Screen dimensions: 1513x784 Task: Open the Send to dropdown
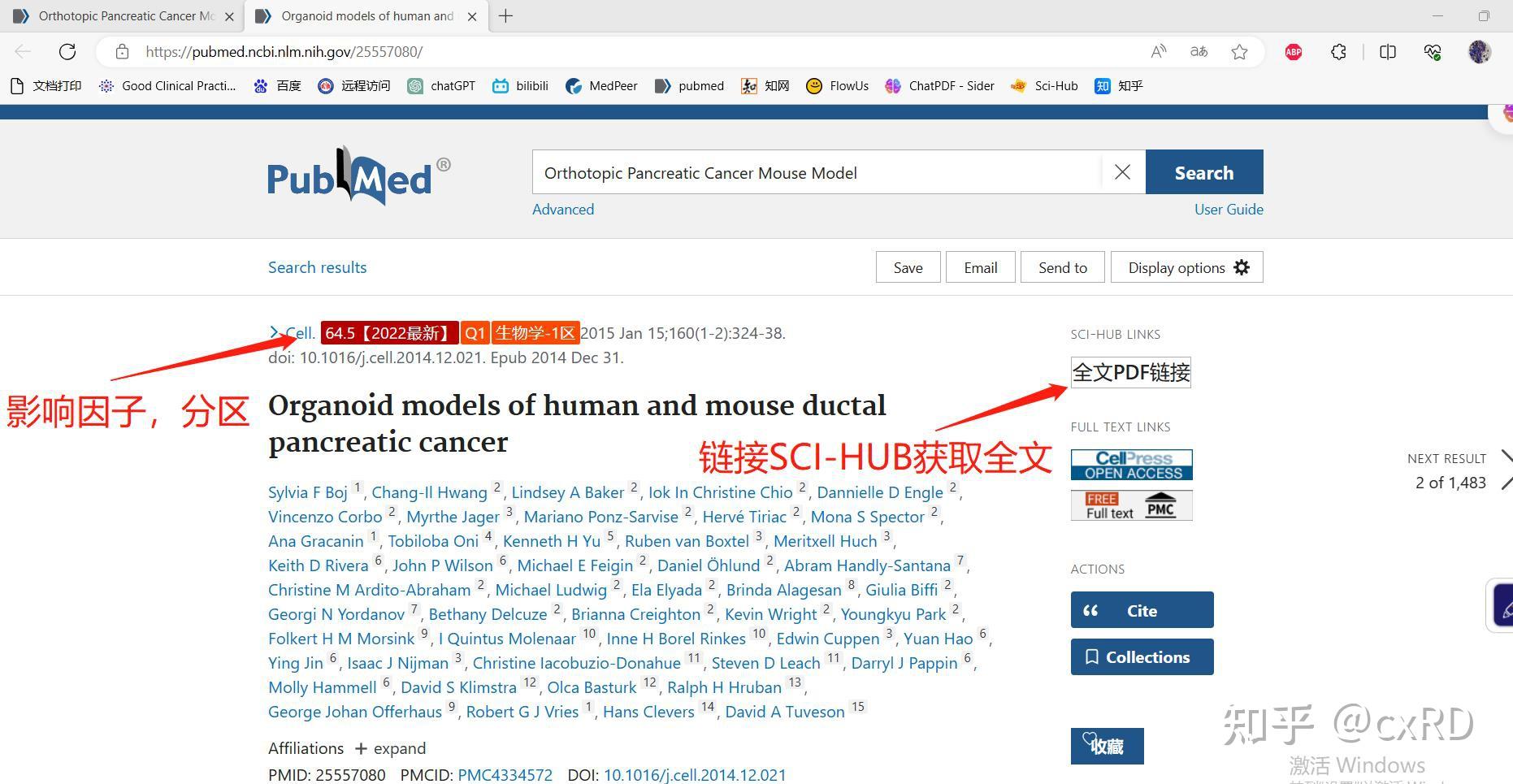coord(1062,266)
